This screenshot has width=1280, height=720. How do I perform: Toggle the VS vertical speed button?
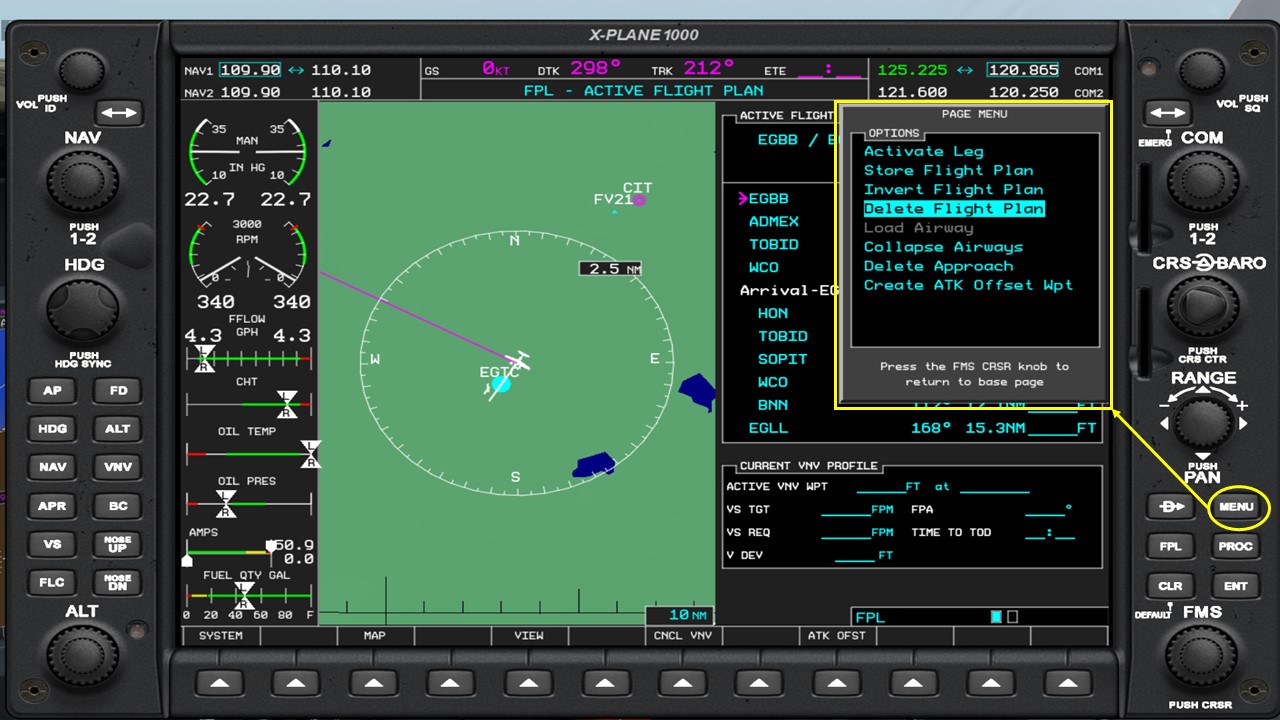click(52, 545)
